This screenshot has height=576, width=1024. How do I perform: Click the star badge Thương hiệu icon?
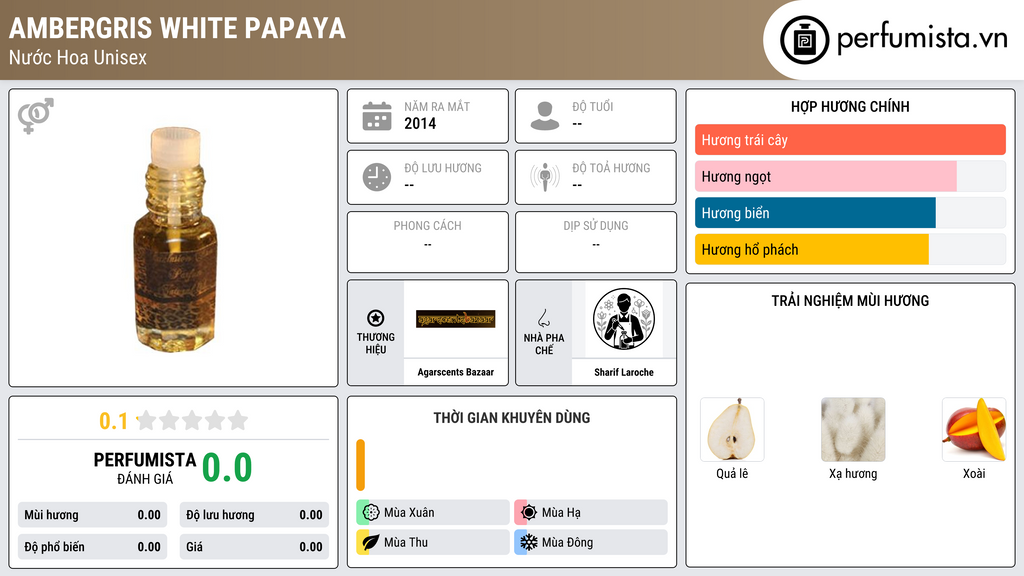pyautogui.click(x=376, y=318)
